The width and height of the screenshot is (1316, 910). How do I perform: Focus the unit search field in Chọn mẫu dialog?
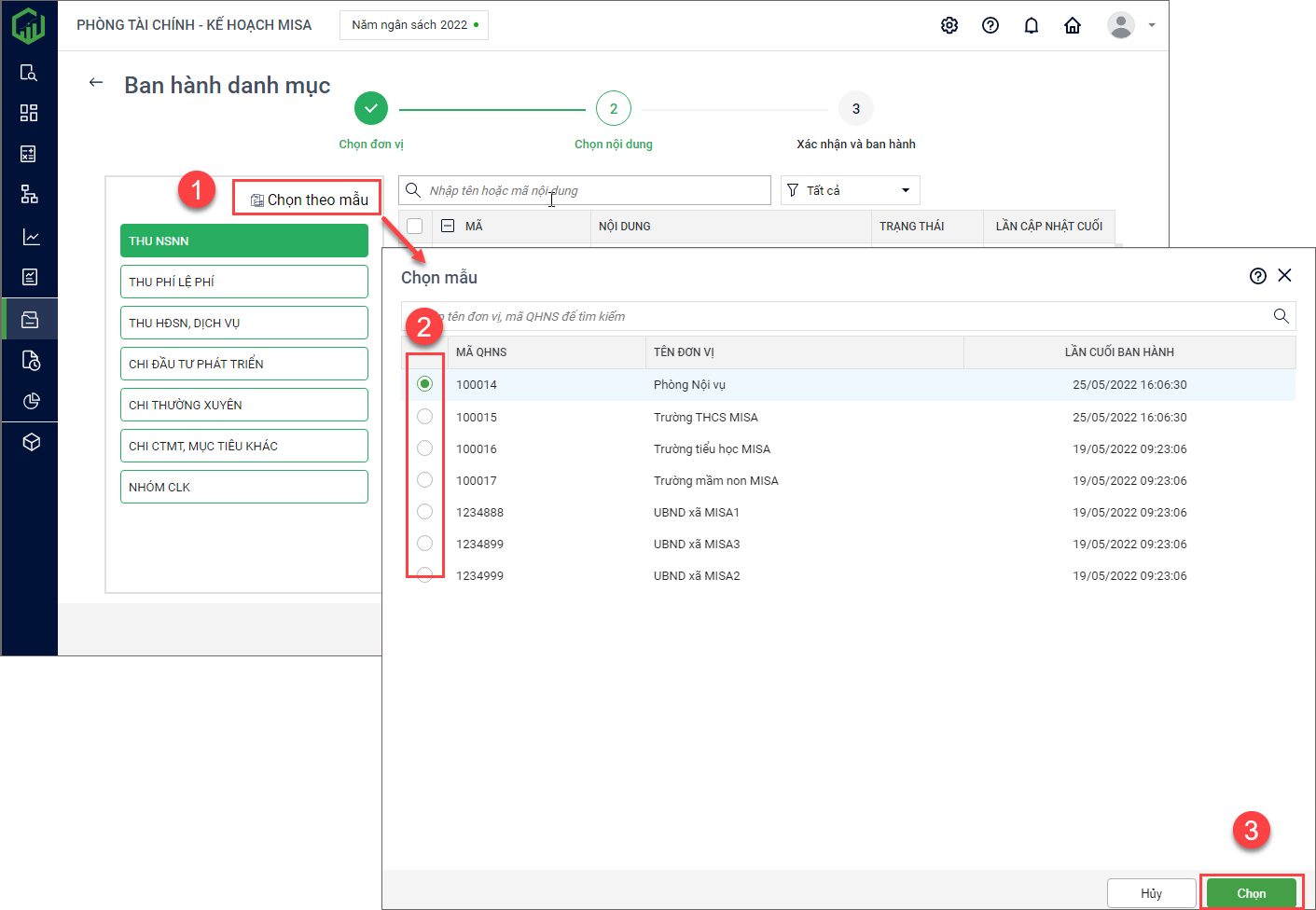[849, 316]
